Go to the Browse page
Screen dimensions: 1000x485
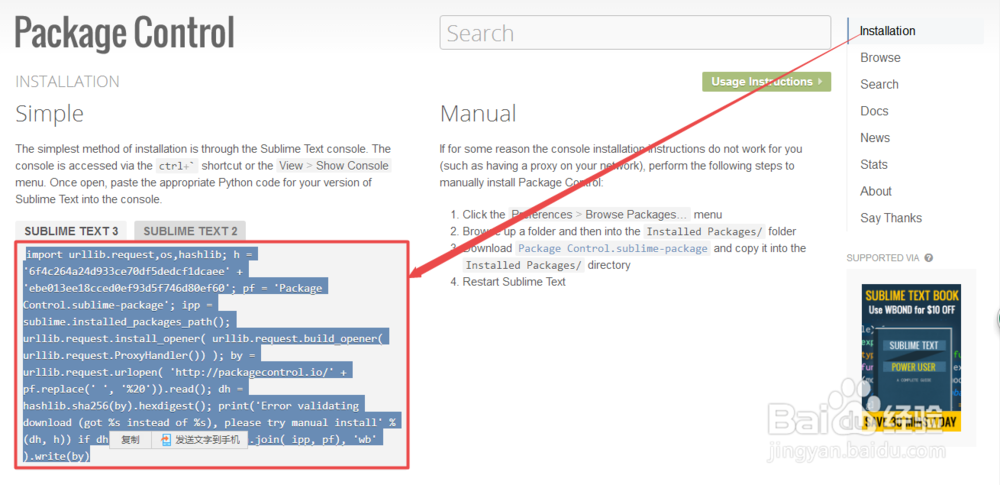(880, 57)
